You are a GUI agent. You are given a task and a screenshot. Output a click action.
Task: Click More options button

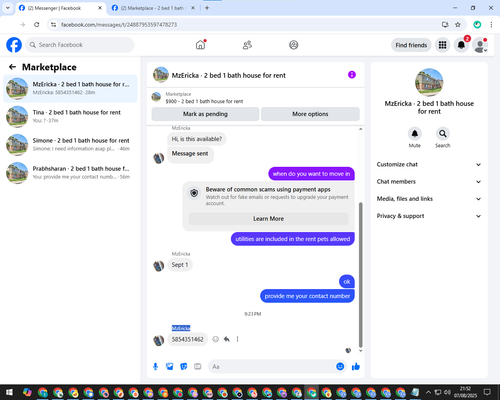pyautogui.click(x=310, y=114)
